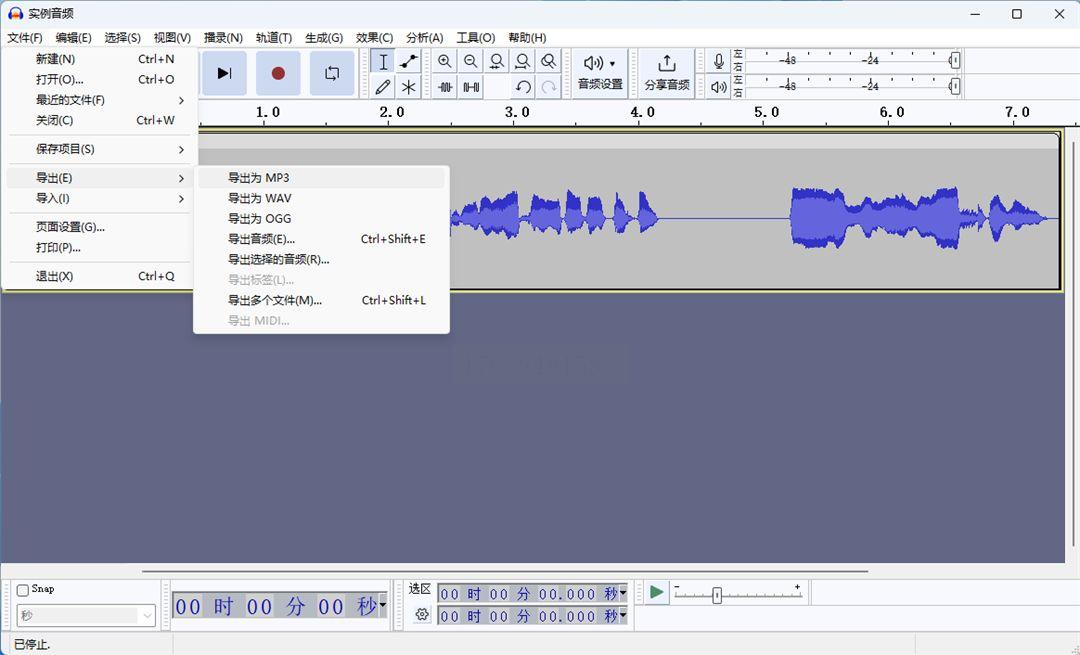Select the I-beam selection tool

pyautogui.click(x=383, y=62)
